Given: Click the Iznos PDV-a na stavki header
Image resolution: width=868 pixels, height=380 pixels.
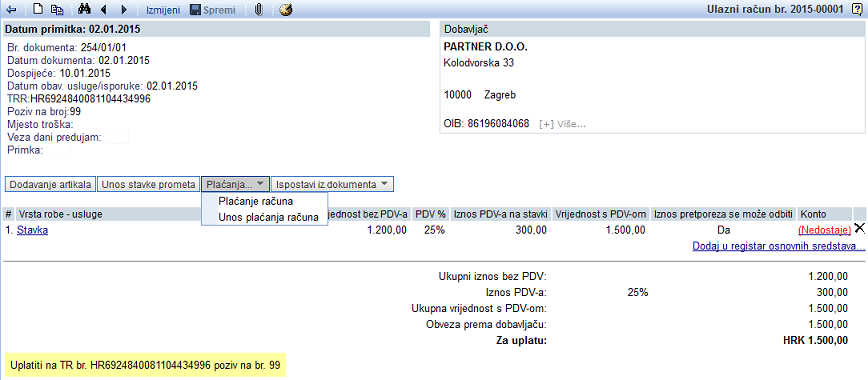Looking at the screenshot, I should point(500,214).
